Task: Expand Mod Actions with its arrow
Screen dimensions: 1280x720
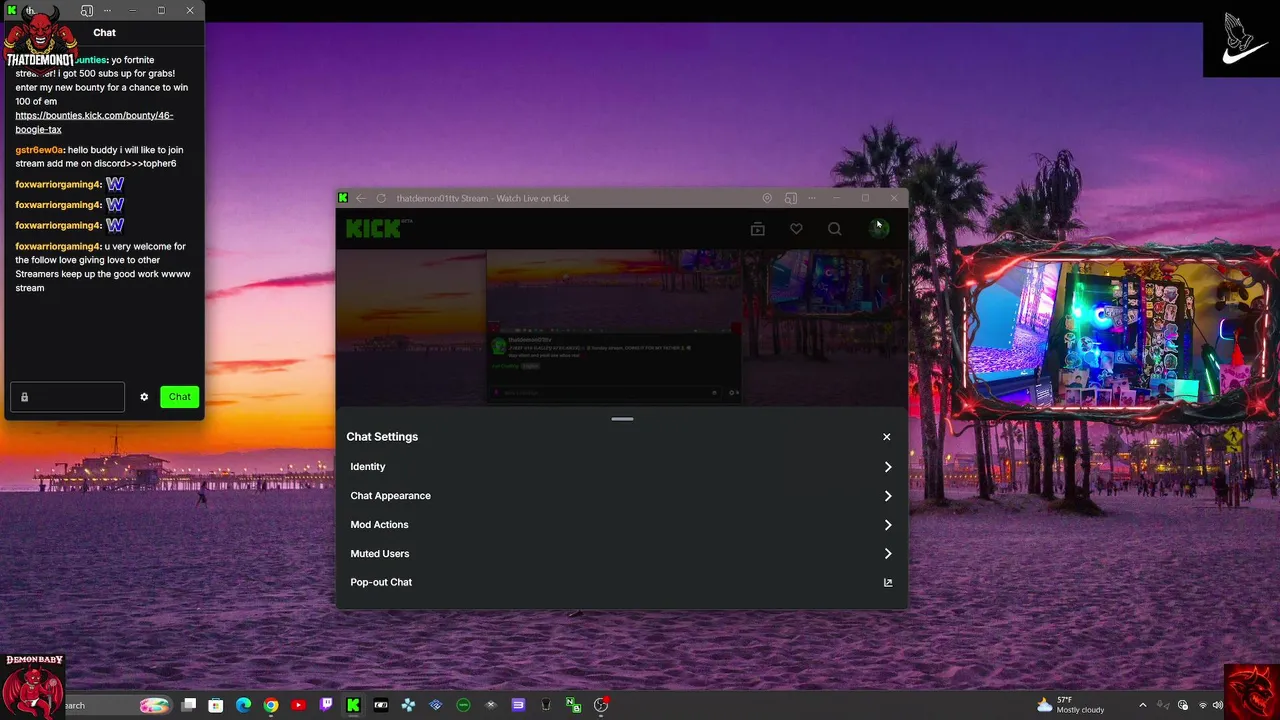Action: 887,525
